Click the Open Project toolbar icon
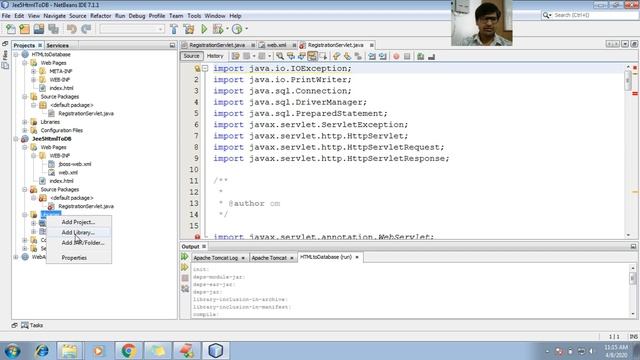640x360 pixels. pos(39,29)
